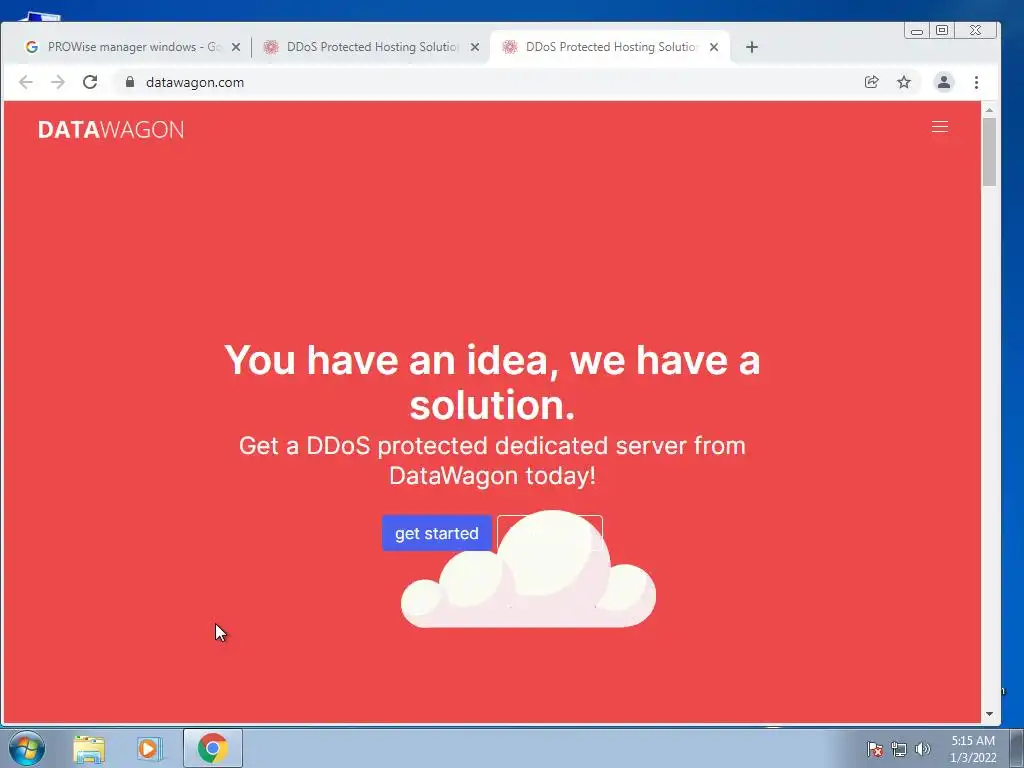Click the volume speaker tray icon
This screenshot has height=768, width=1024.
pos(923,749)
